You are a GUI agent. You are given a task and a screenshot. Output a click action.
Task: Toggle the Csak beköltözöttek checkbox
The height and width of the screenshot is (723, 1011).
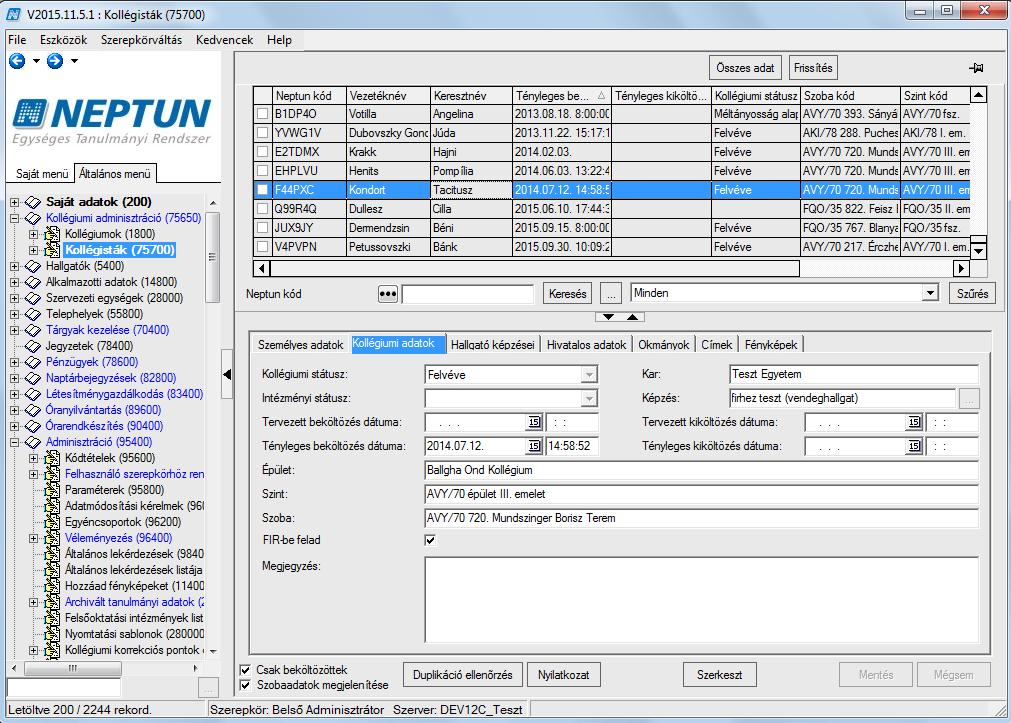tap(245, 669)
